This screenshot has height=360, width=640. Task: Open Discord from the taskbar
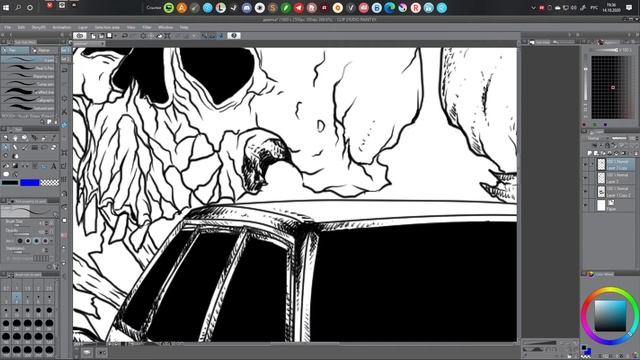pyautogui.click(x=247, y=8)
